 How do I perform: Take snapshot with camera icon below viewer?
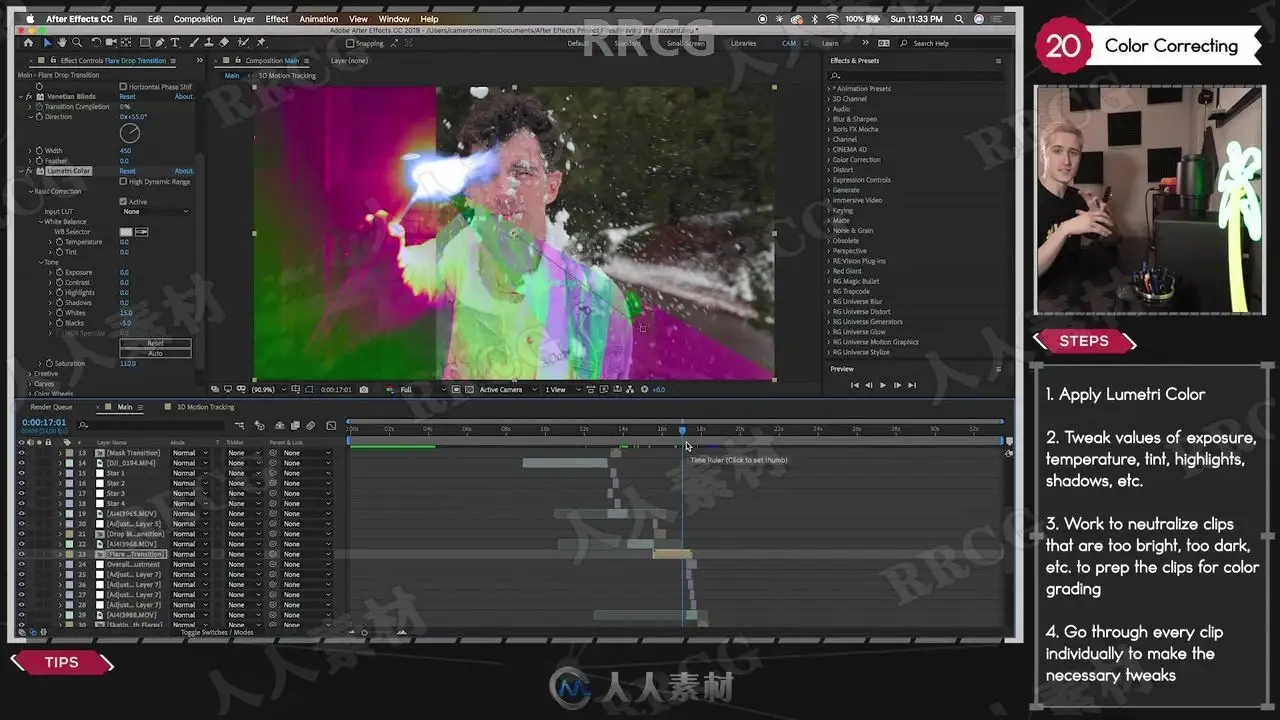[363, 389]
